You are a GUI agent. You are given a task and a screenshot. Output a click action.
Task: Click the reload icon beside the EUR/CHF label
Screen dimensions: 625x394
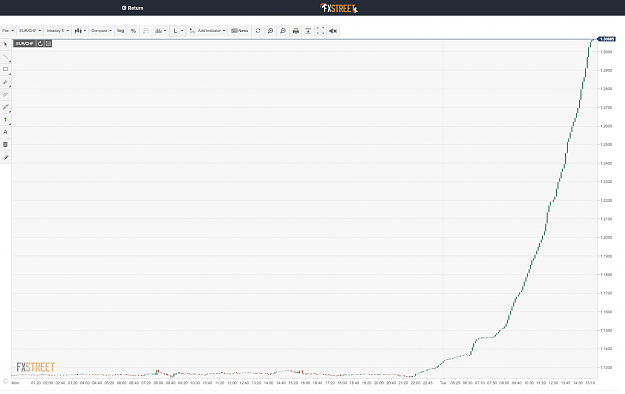click(x=41, y=43)
